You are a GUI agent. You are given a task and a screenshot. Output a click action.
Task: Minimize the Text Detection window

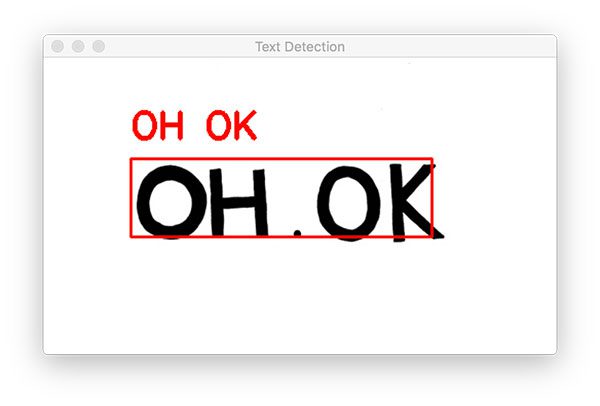click(x=78, y=47)
